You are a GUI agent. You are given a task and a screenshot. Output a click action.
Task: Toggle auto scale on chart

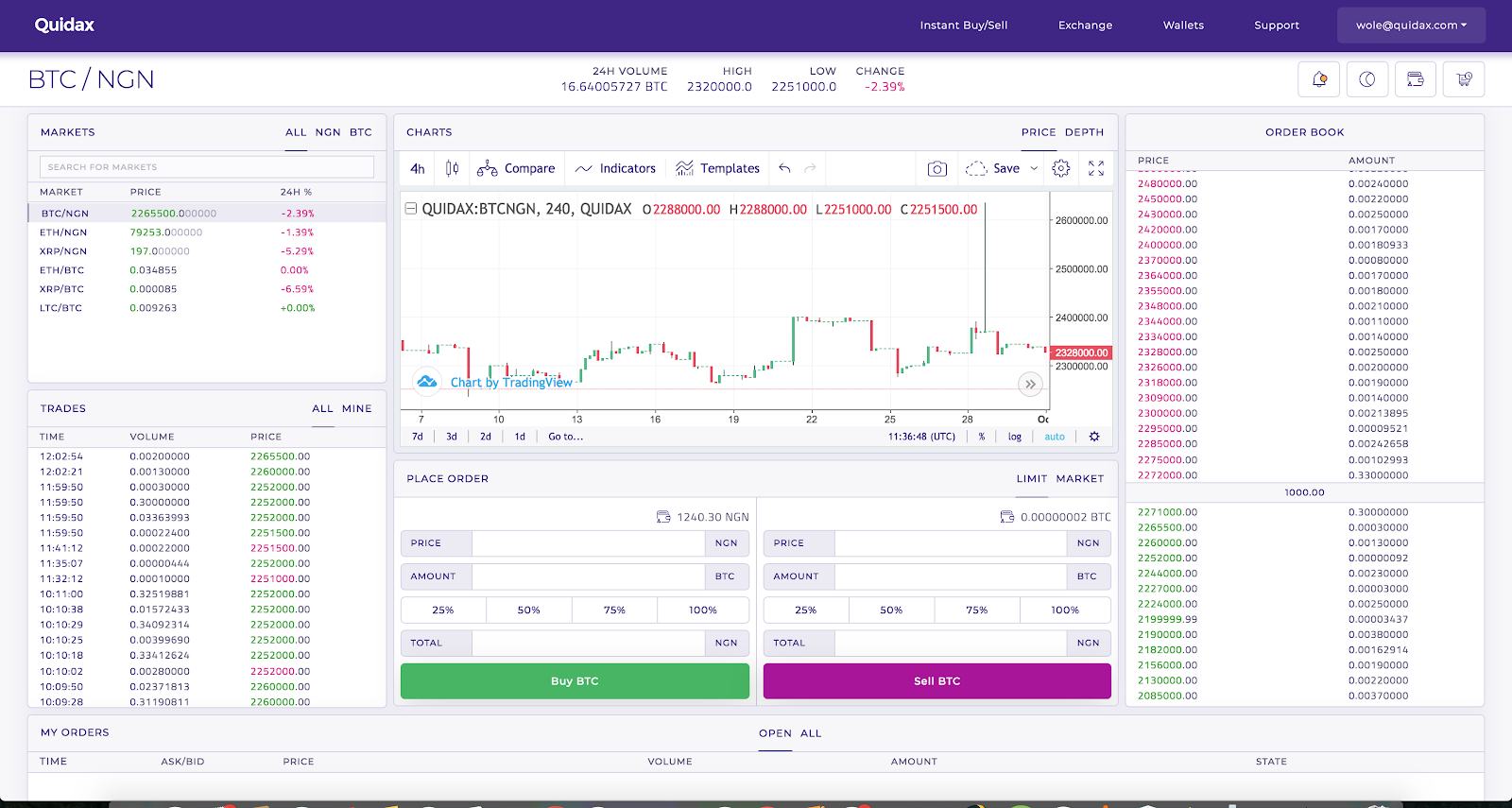click(1055, 437)
